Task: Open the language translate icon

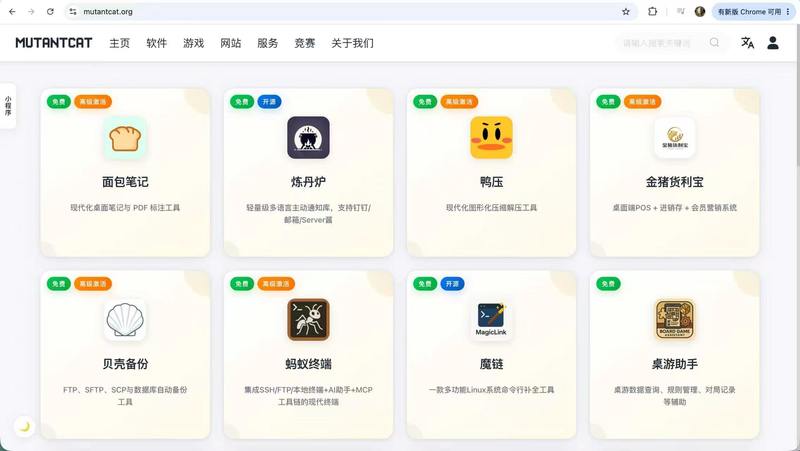Action: point(747,43)
